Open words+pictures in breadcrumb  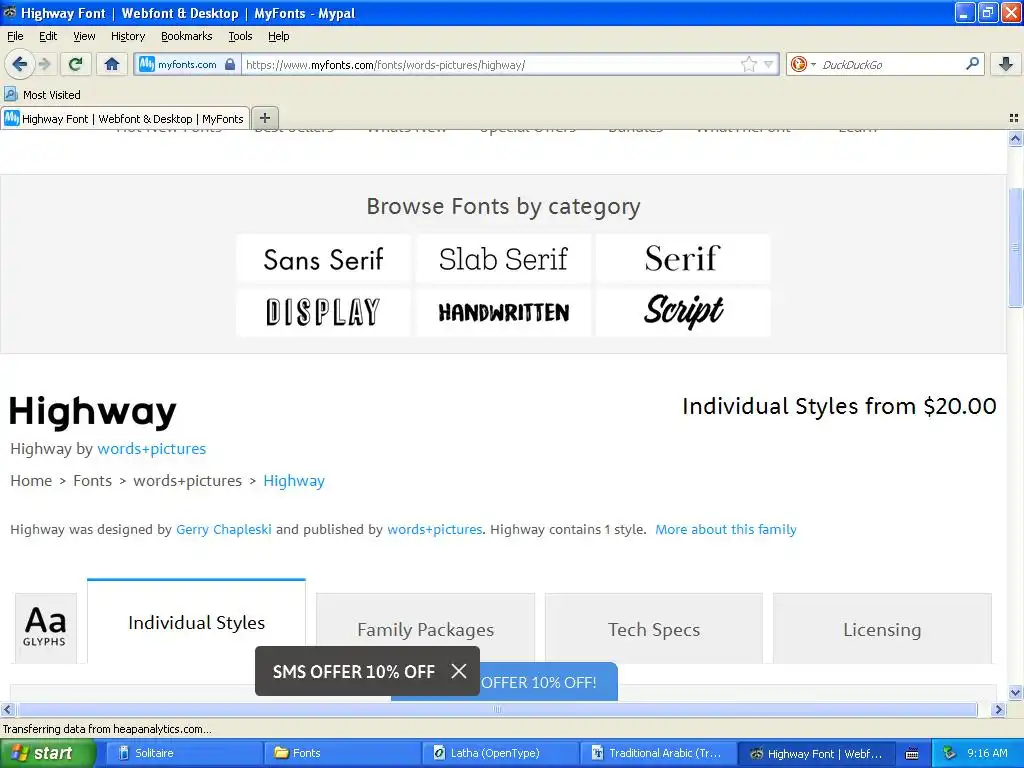187,481
